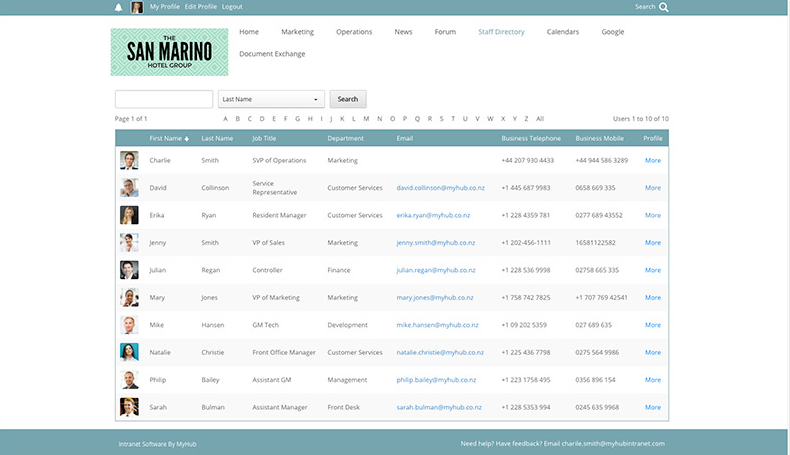Open the Calendars menu item

pyautogui.click(x=562, y=32)
